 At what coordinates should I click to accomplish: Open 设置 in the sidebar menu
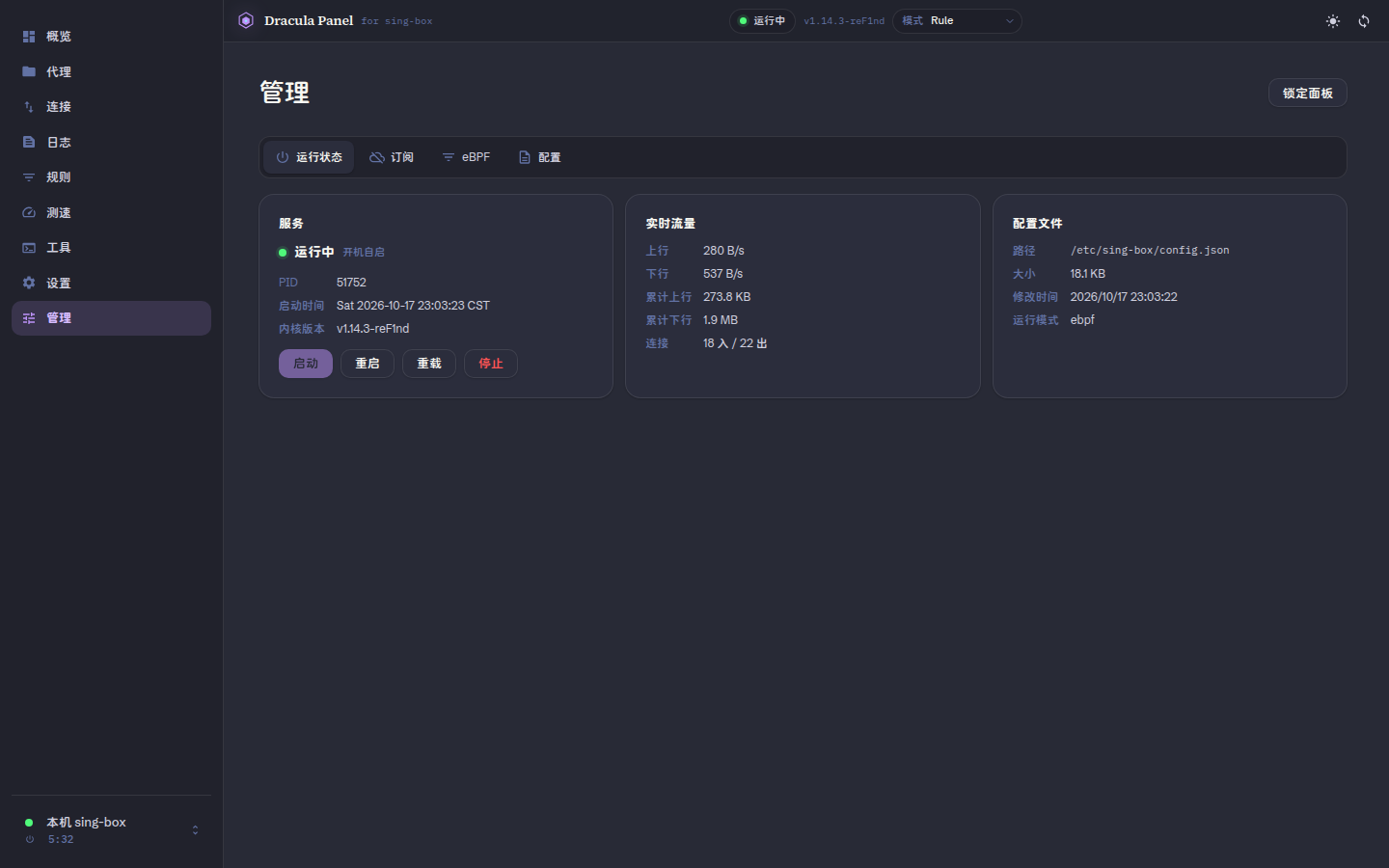point(111,283)
